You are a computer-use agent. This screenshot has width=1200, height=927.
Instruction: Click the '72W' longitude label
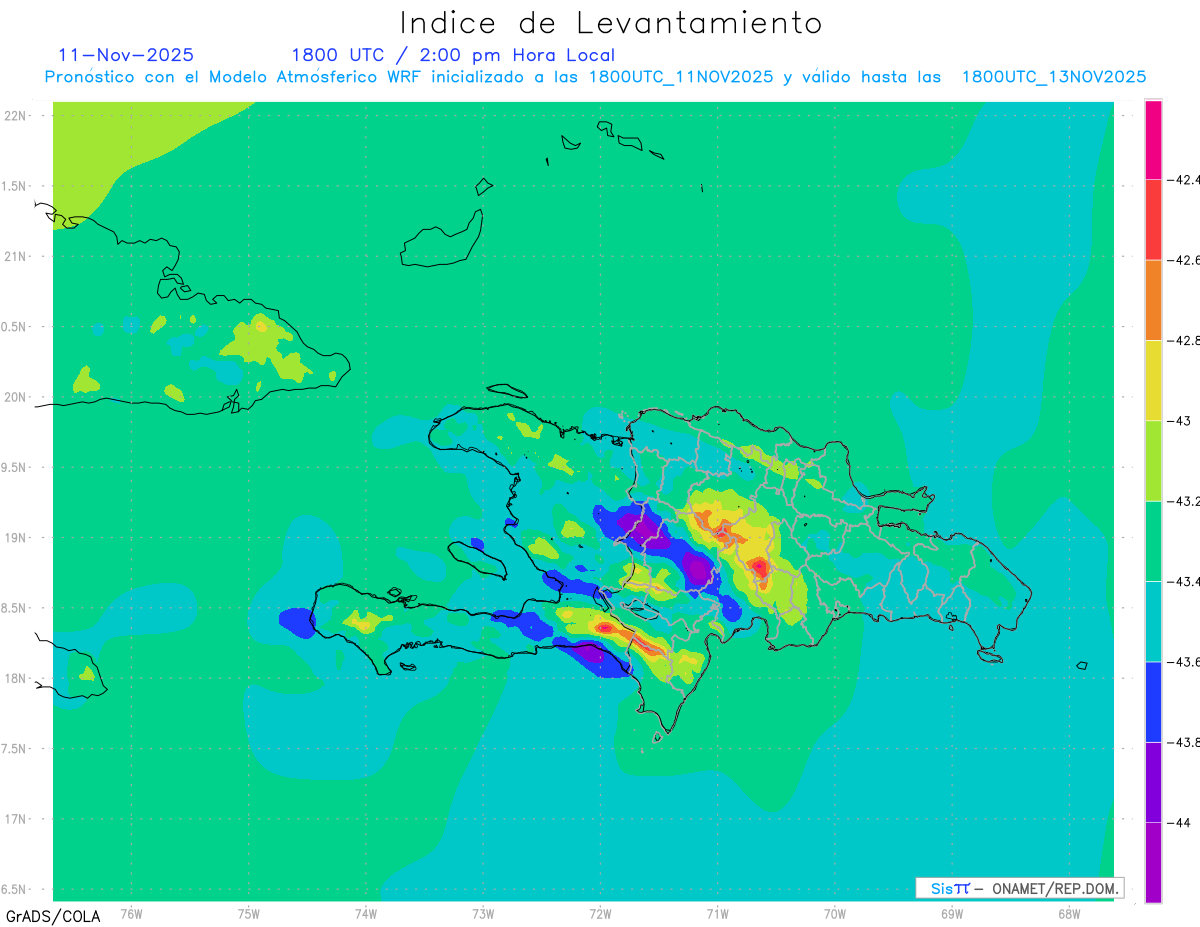(x=600, y=913)
